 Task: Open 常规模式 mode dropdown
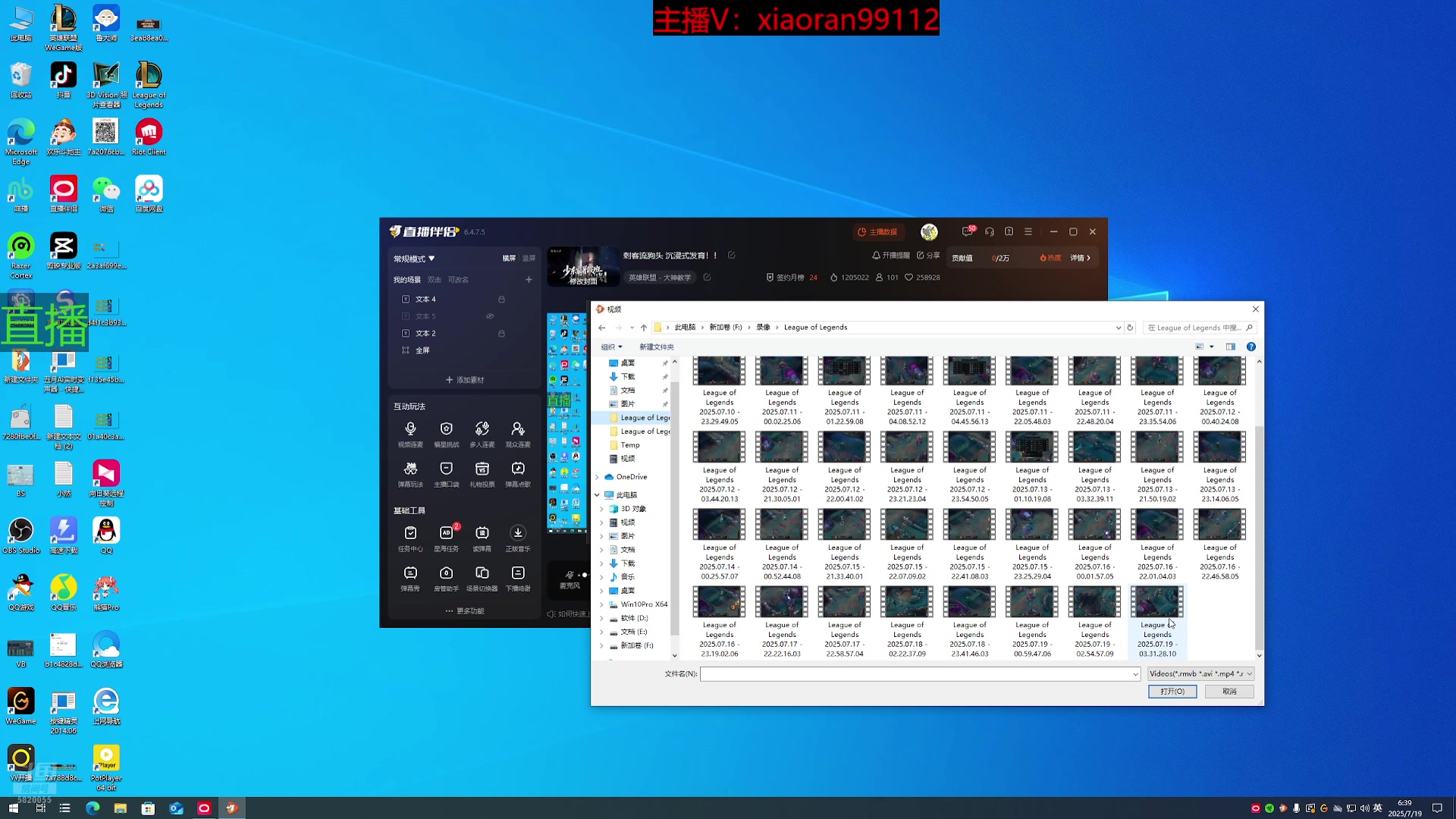(x=414, y=259)
